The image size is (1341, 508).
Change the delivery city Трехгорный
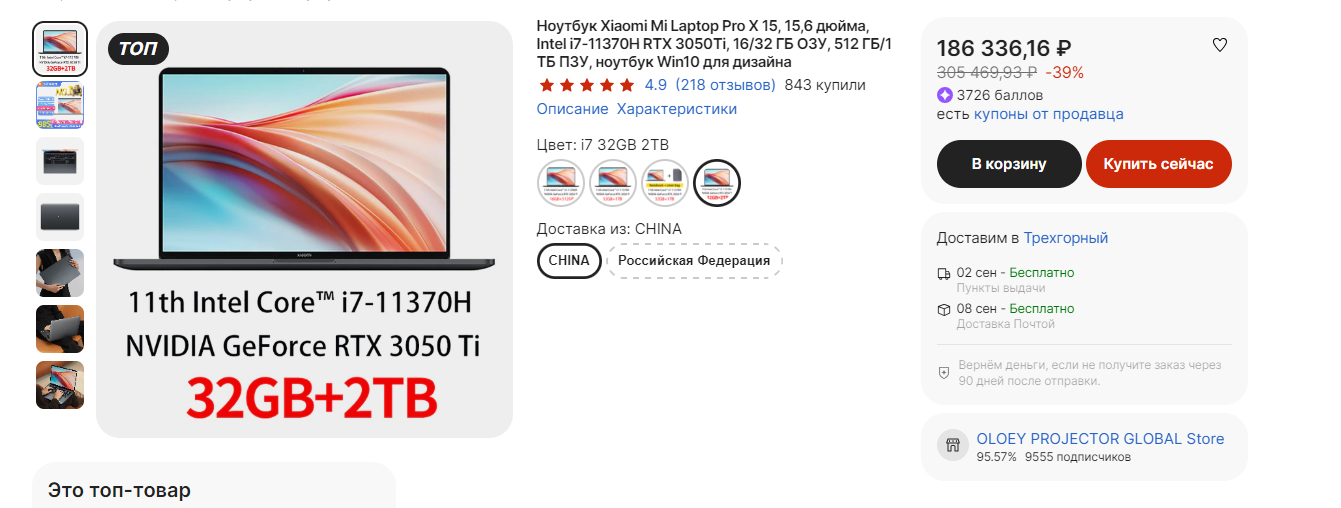[1066, 238]
